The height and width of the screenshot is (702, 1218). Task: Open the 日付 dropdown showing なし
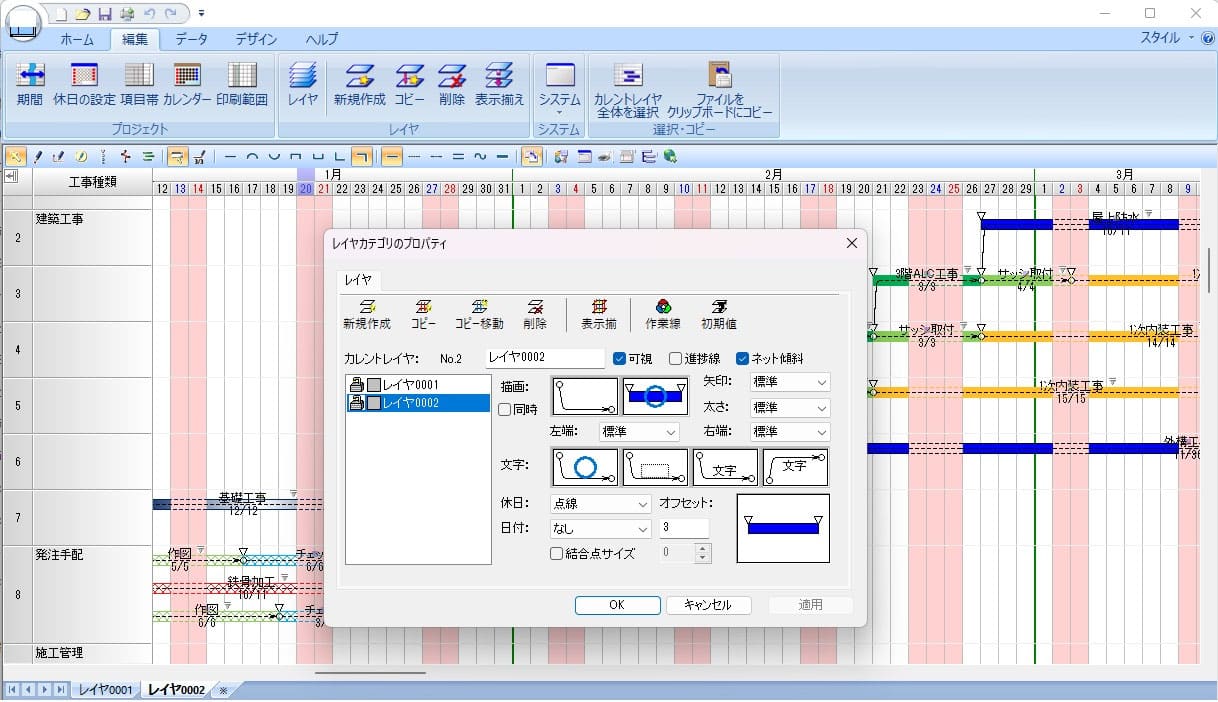click(600, 529)
